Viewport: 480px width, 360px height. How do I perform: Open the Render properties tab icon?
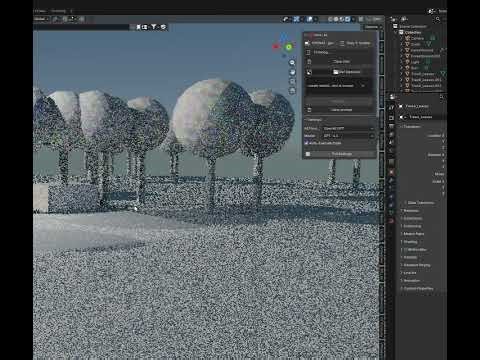[391, 118]
